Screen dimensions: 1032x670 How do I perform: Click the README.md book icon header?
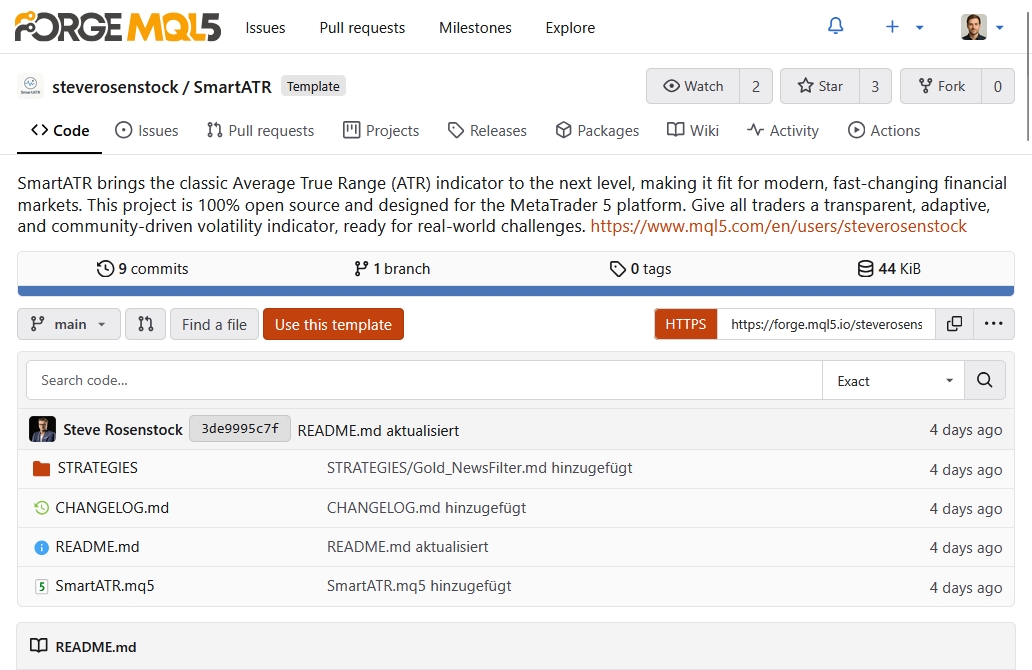tap(39, 646)
